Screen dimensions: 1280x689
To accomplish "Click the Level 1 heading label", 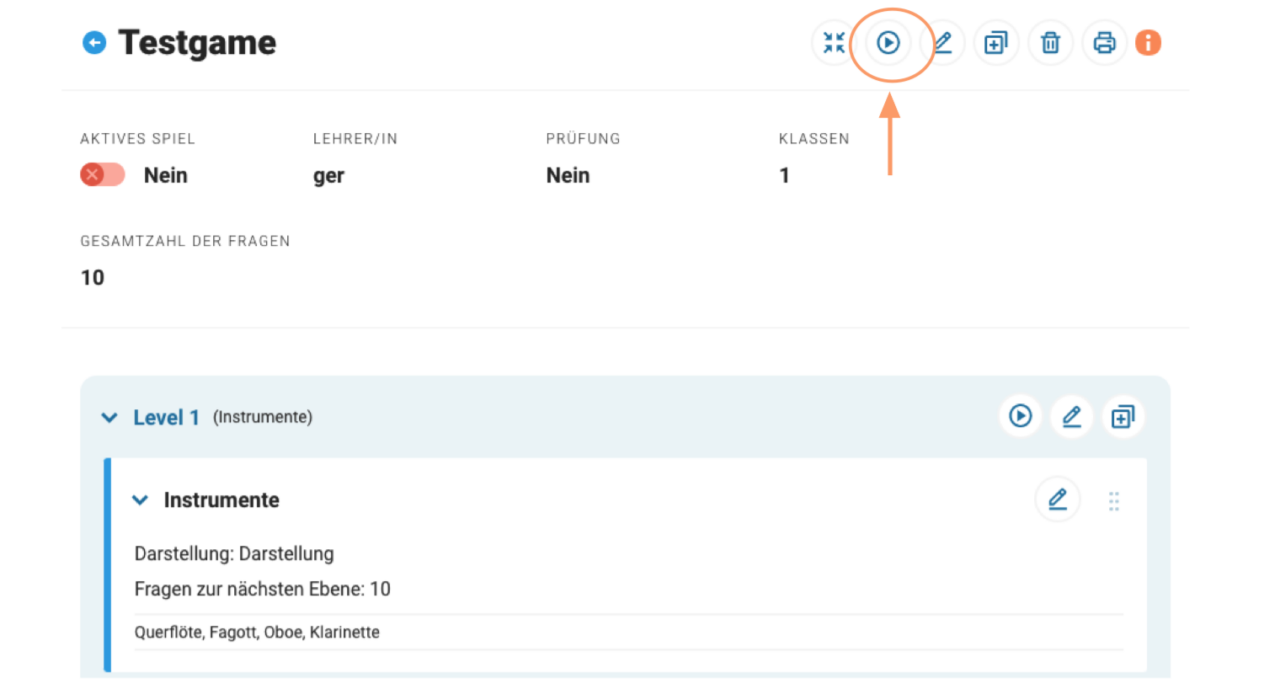I will [167, 418].
